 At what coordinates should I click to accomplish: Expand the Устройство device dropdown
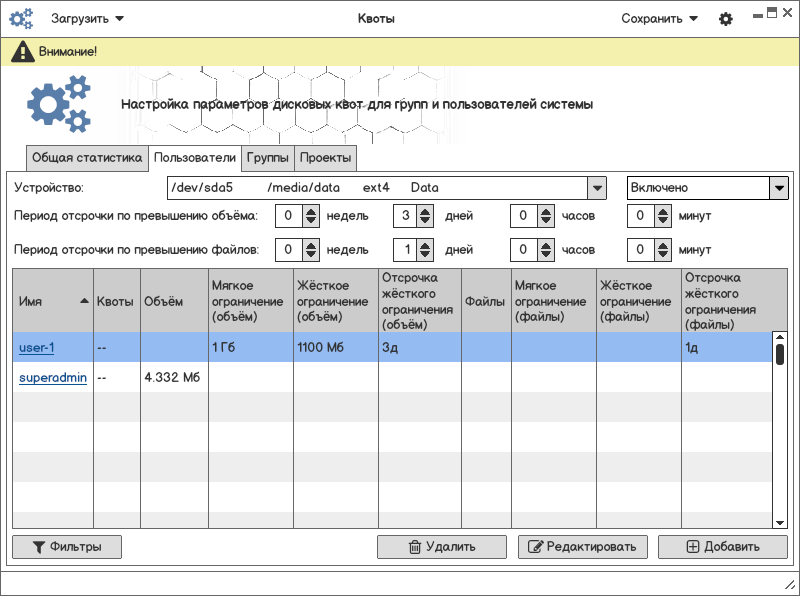(596, 188)
